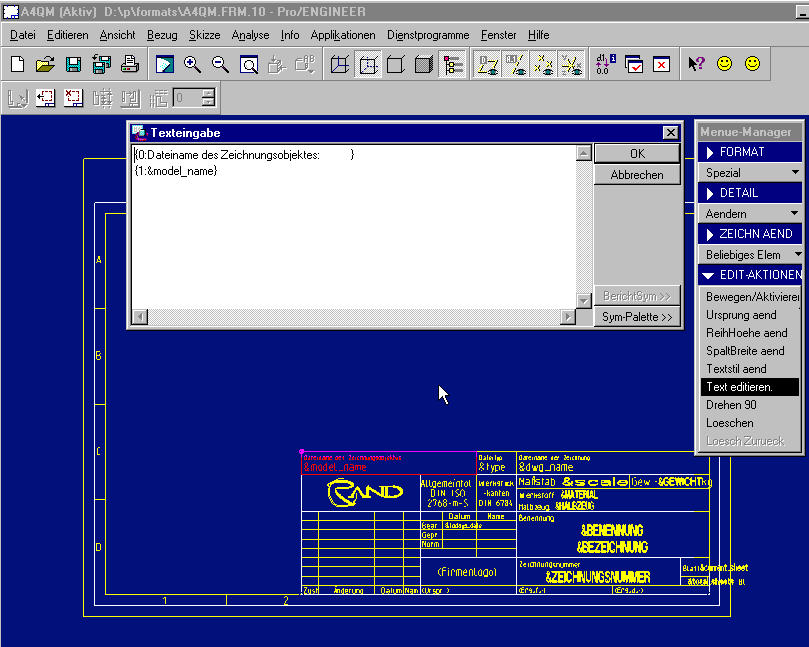Select the zoom out magnifier icon
Image resolution: width=809 pixels, height=647 pixels.
(220, 64)
